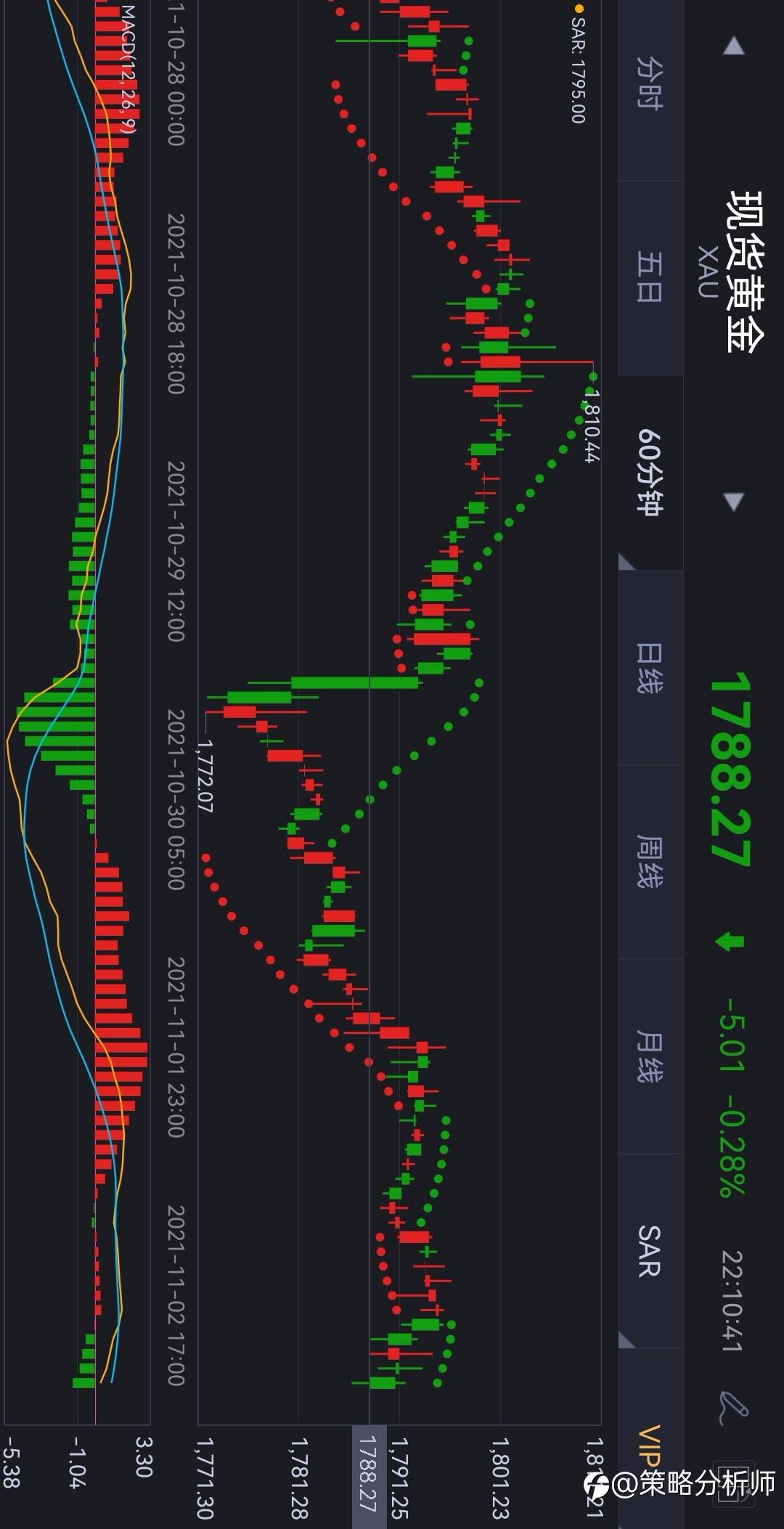The image size is (784, 1529).
Task: Open the pencil drawing tool
Action: [733, 1408]
